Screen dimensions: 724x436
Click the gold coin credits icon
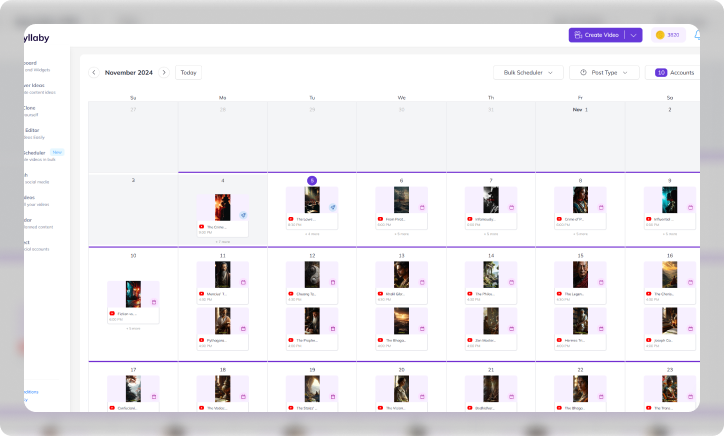(x=660, y=35)
